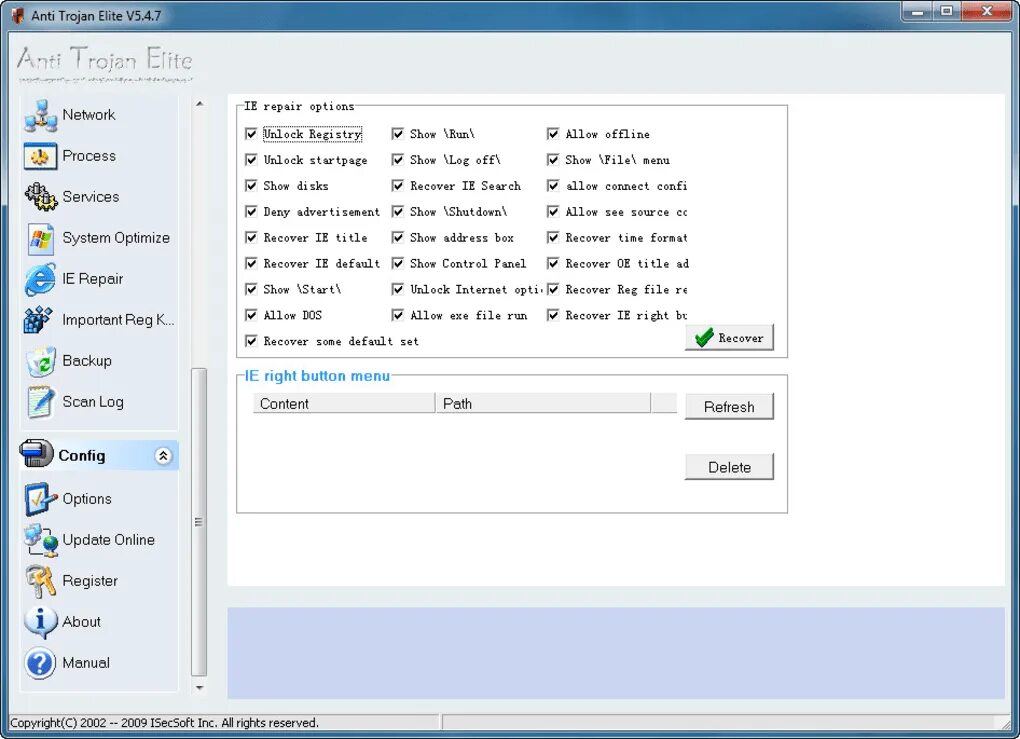
Task: Disable Recover IE title option
Action: point(251,238)
